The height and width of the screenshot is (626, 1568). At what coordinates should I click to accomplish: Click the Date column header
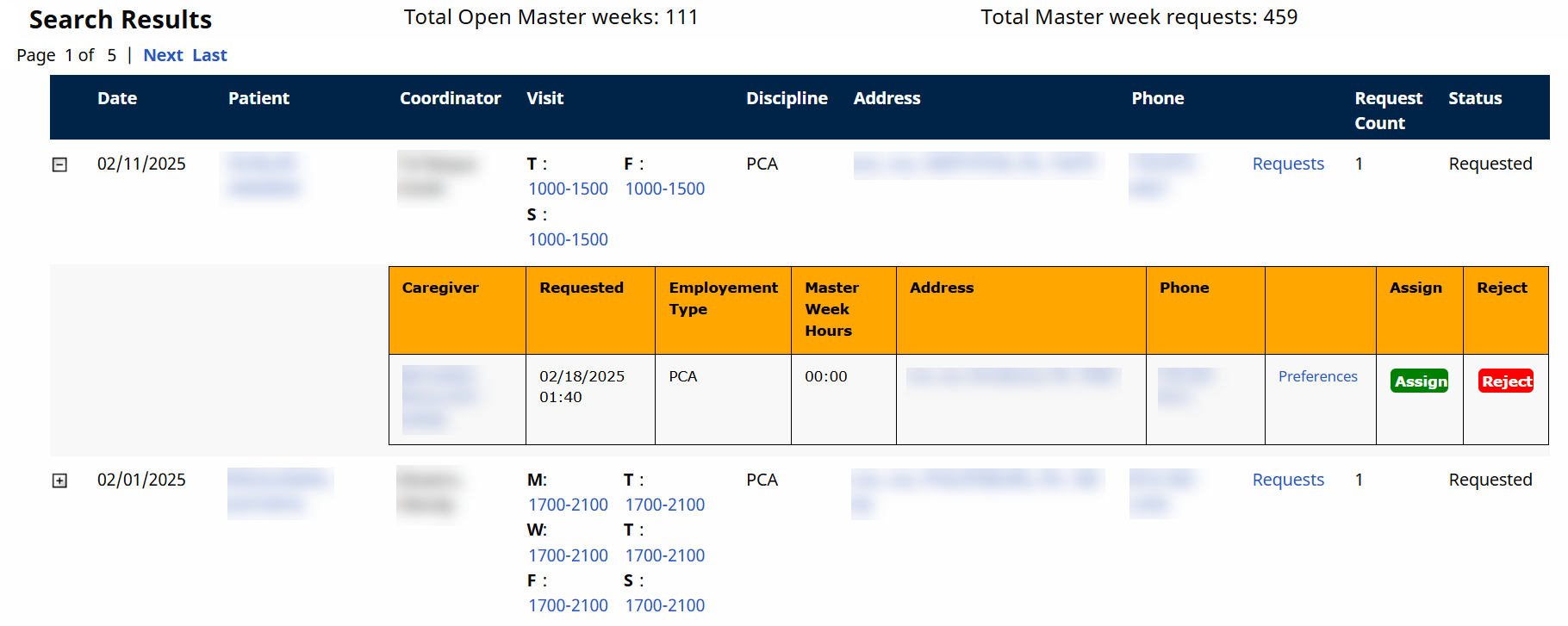pyautogui.click(x=117, y=98)
